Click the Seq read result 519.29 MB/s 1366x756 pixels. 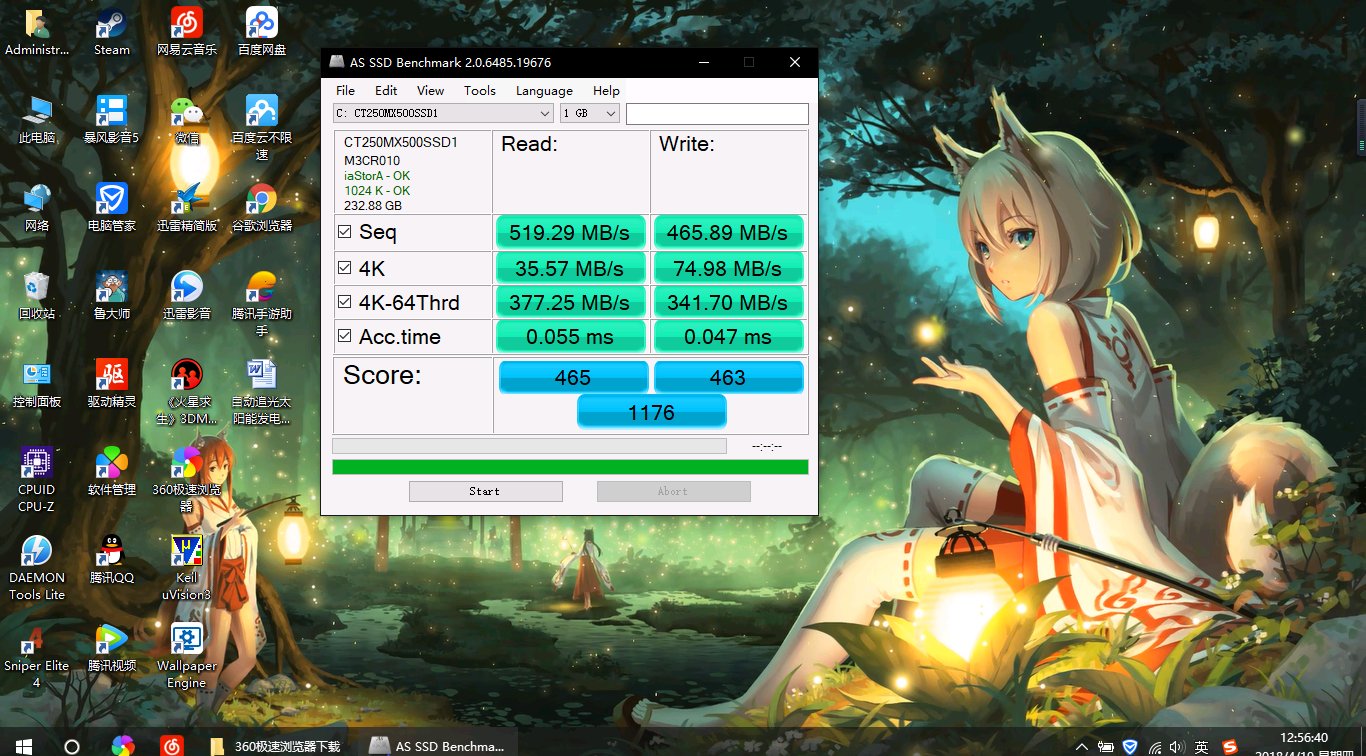pos(569,233)
